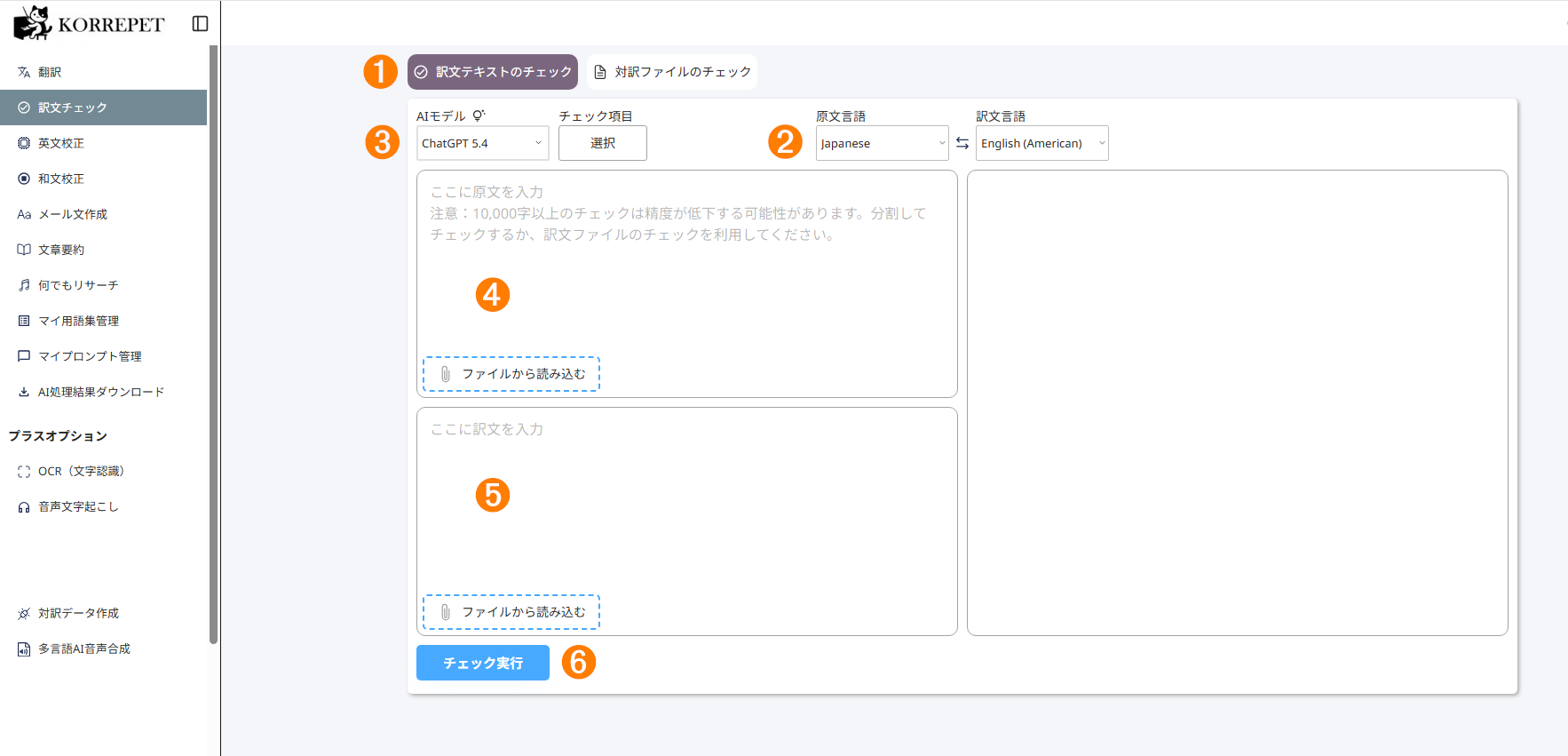Click the sidebar vertical scrollbar
The height and width of the screenshot is (756, 1568).
tap(213, 345)
